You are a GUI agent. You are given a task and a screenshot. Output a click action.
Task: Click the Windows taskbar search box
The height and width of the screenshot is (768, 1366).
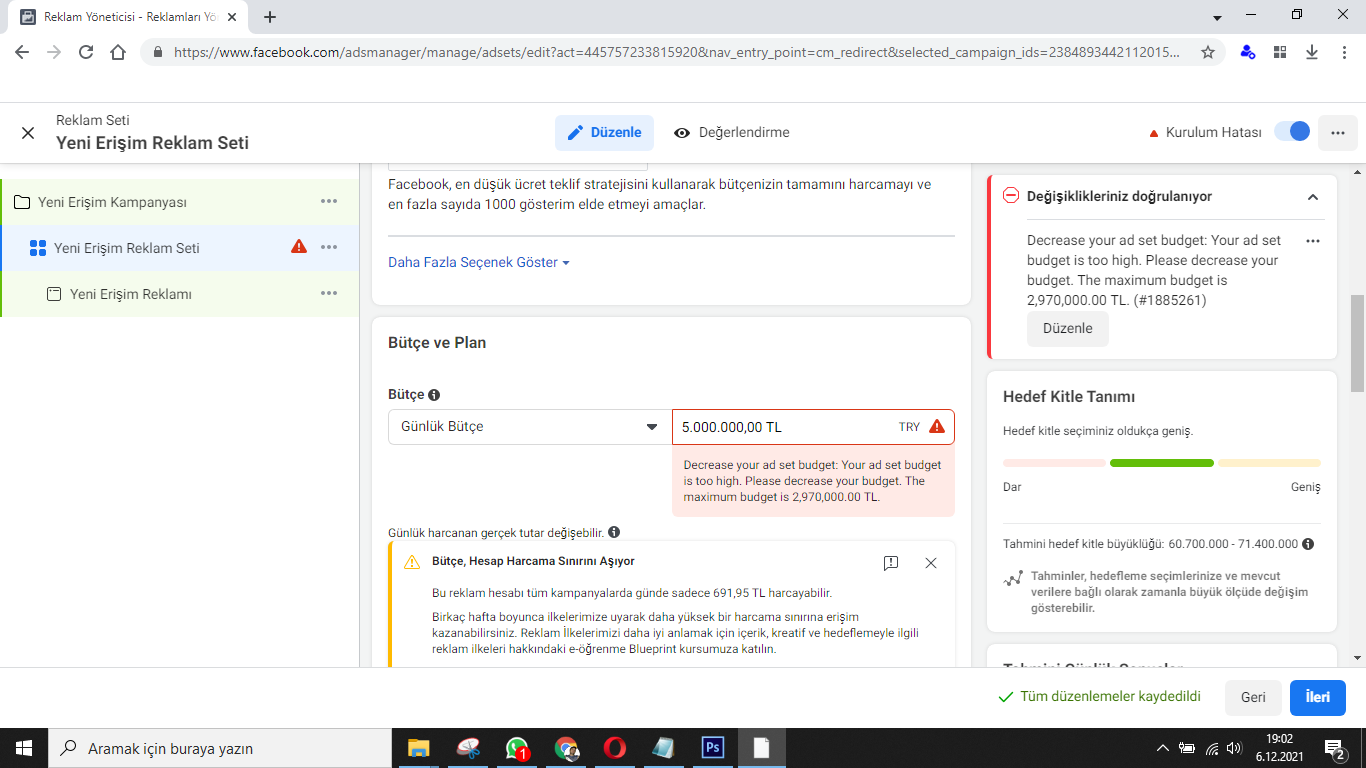(220, 748)
